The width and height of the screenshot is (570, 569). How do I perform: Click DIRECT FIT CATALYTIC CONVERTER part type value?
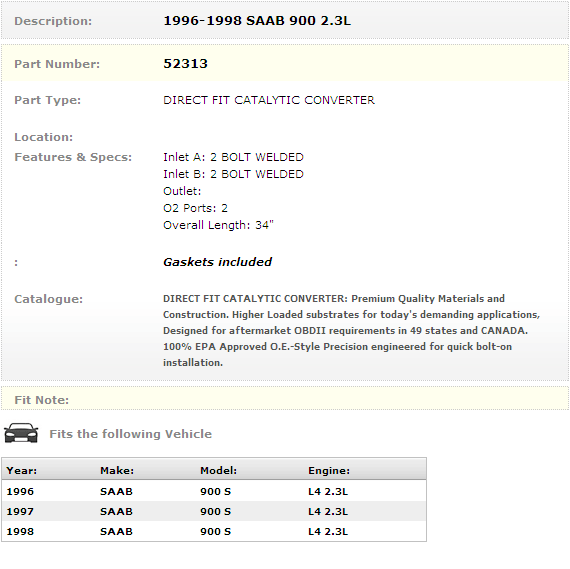pyautogui.click(x=269, y=100)
